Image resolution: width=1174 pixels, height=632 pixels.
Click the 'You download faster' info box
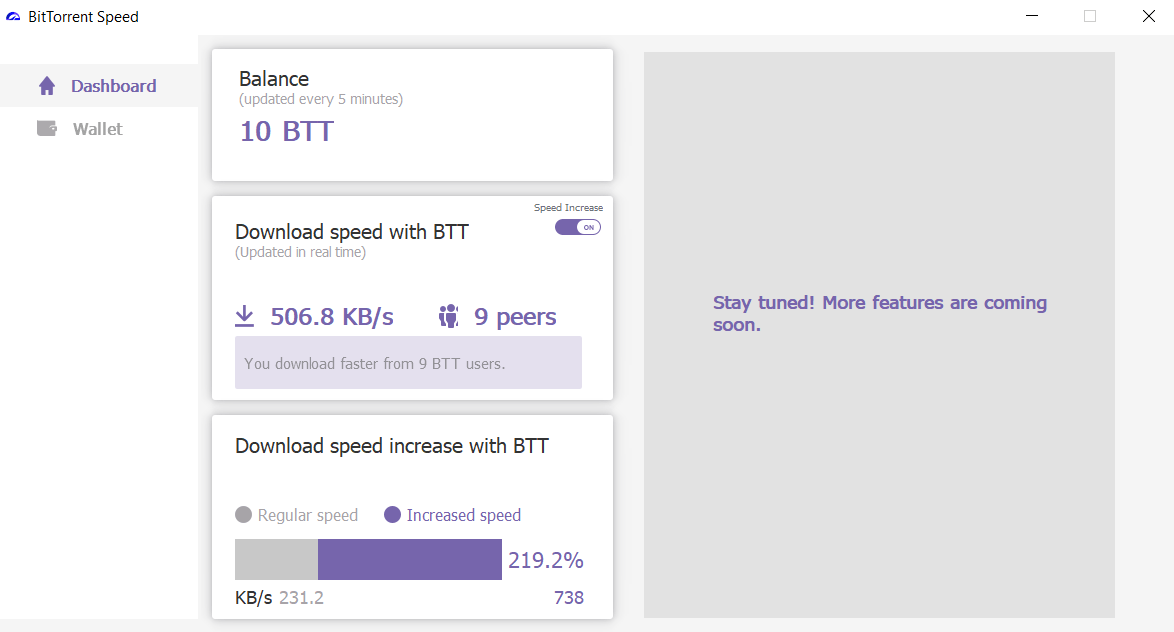(x=408, y=362)
